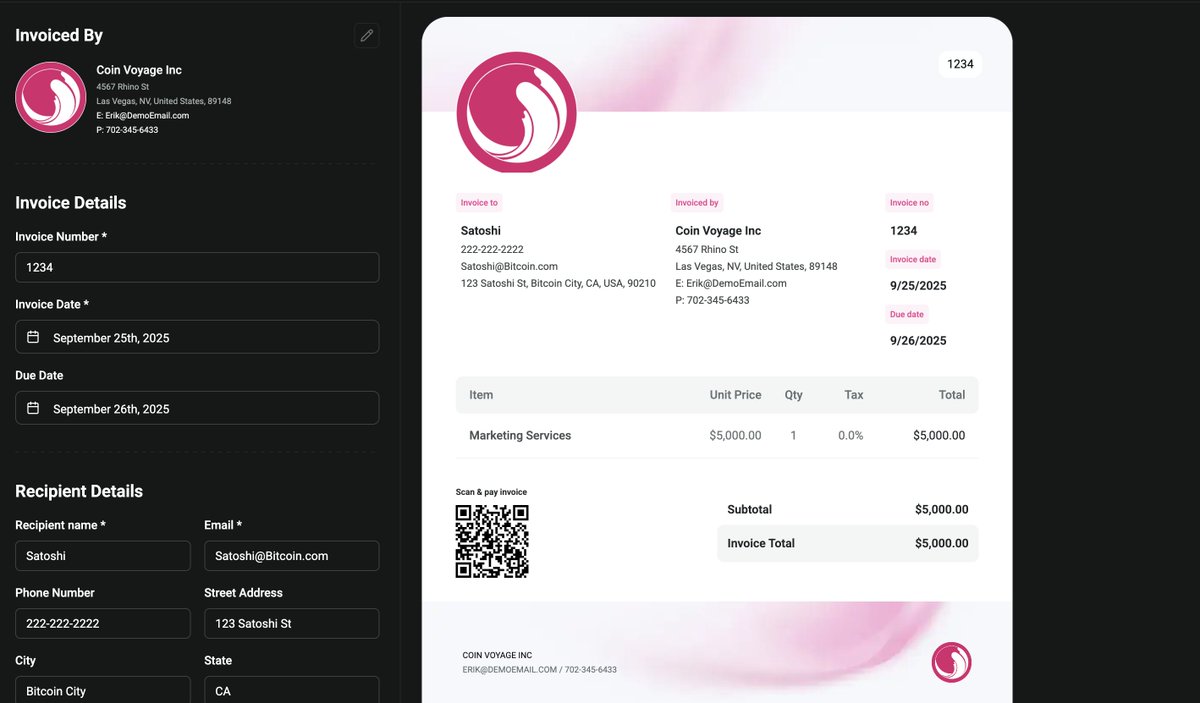The image size is (1200, 703).
Task: Select the Phone Number field 222-222-2222
Action: [102, 623]
